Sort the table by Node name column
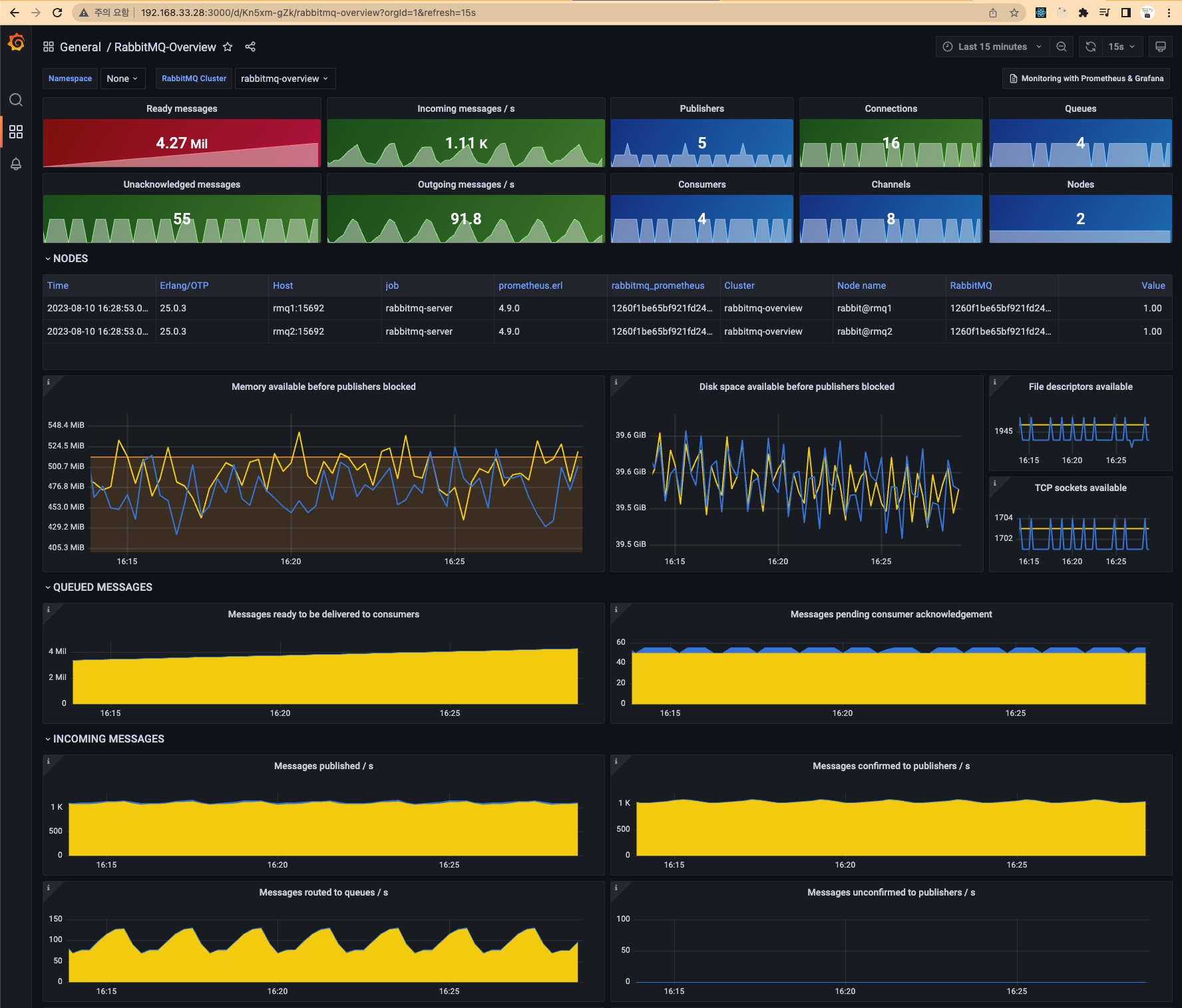The width and height of the screenshot is (1182, 1008). [861, 285]
